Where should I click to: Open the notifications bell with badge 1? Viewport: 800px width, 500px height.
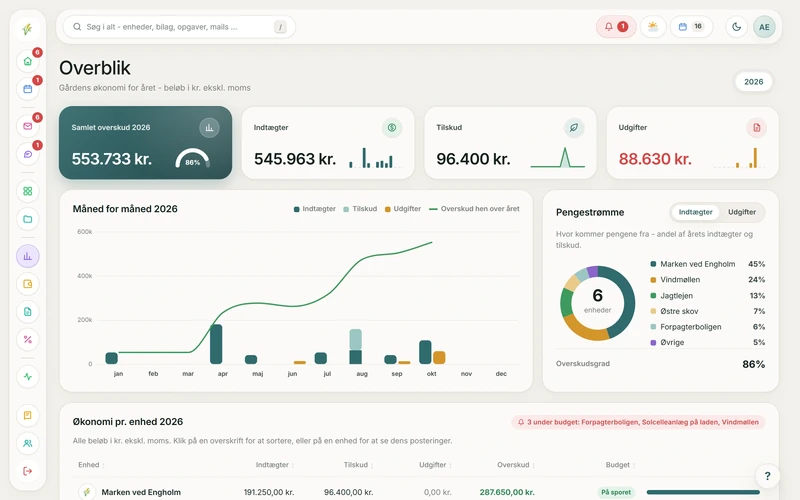tap(616, 27)
